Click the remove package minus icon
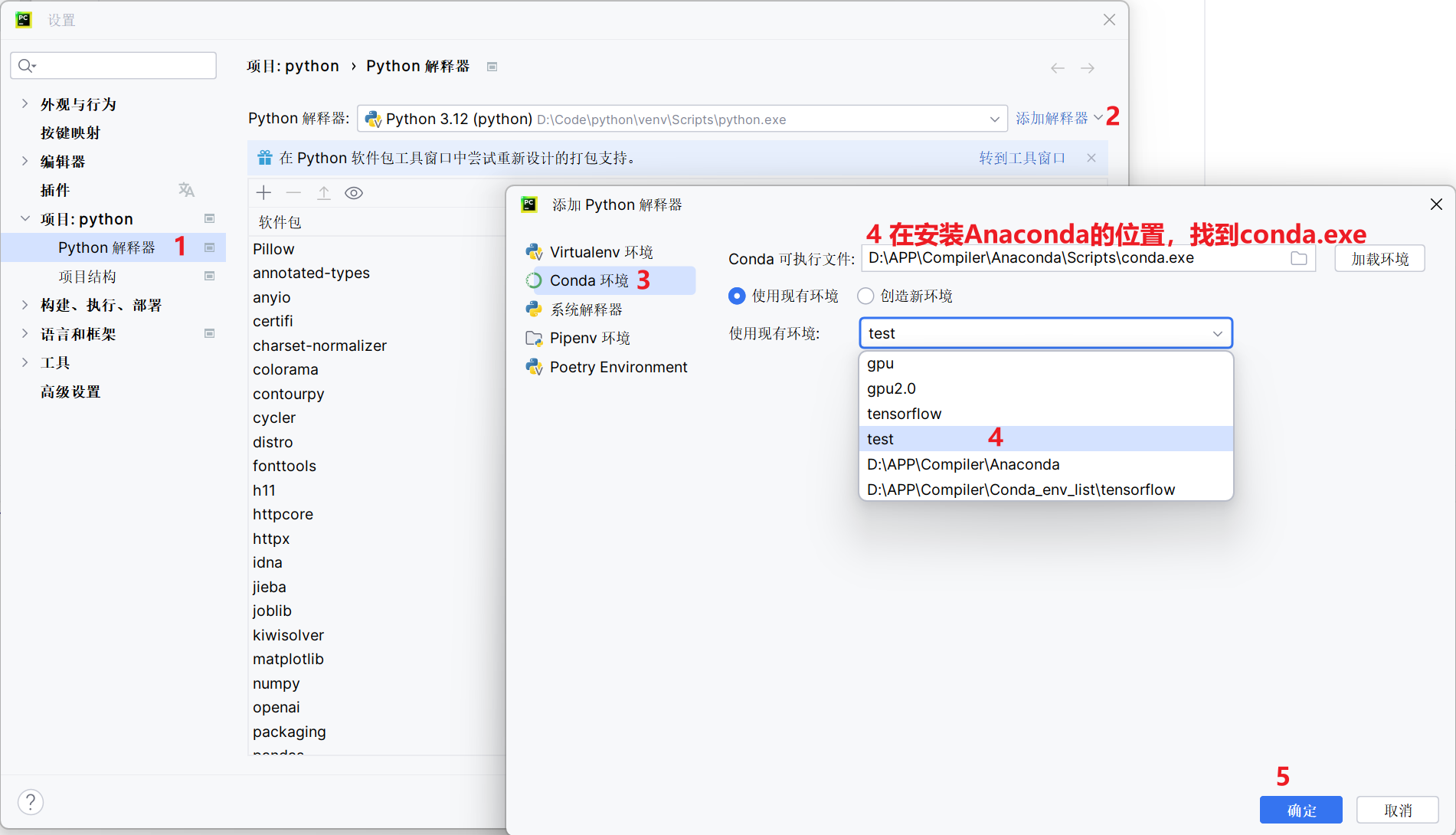This screenshot has width=1456, height=835. [293, 193]
